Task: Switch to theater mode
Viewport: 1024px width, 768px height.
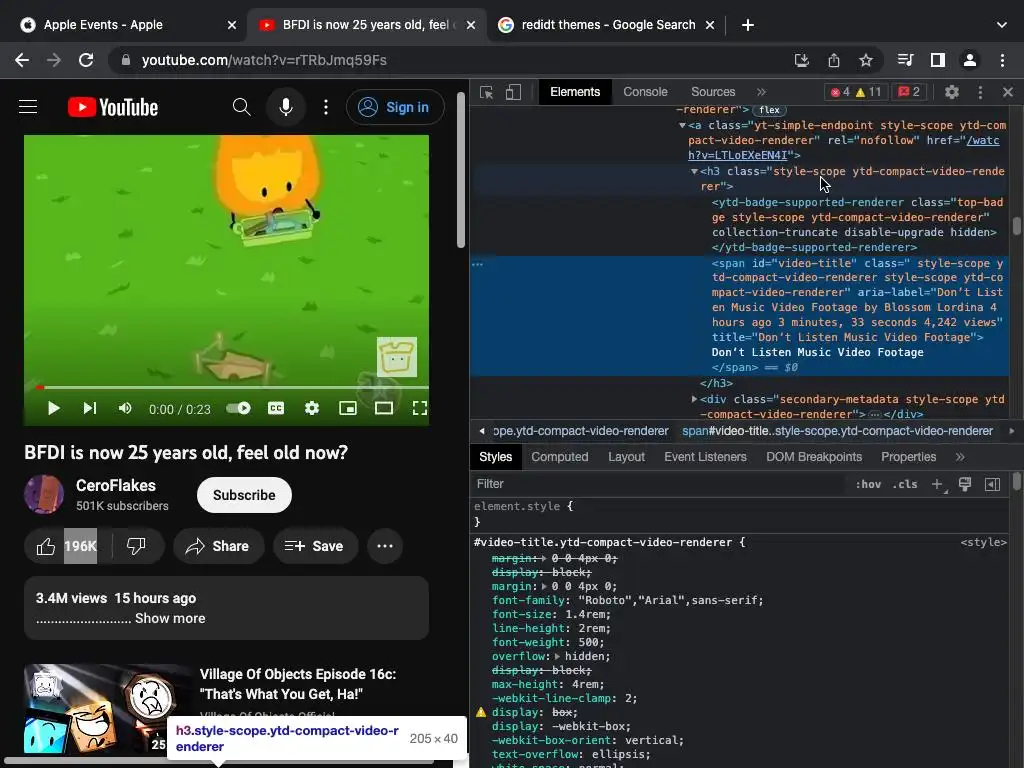Action: [383, 408]
